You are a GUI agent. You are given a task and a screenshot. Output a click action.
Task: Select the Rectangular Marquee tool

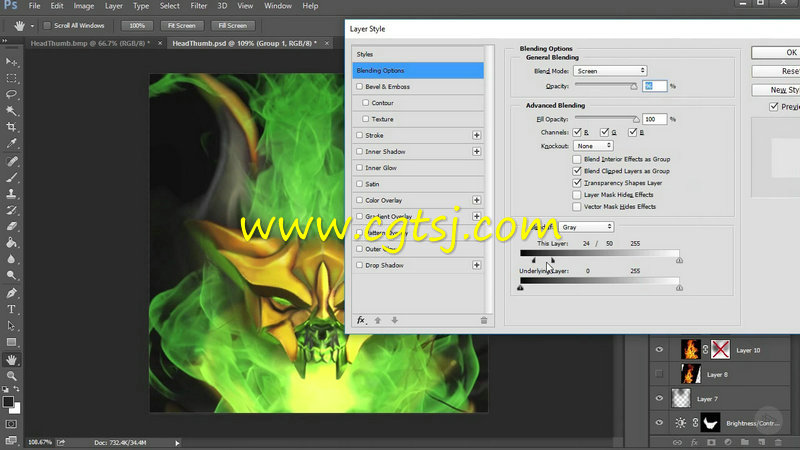[11, 78]
